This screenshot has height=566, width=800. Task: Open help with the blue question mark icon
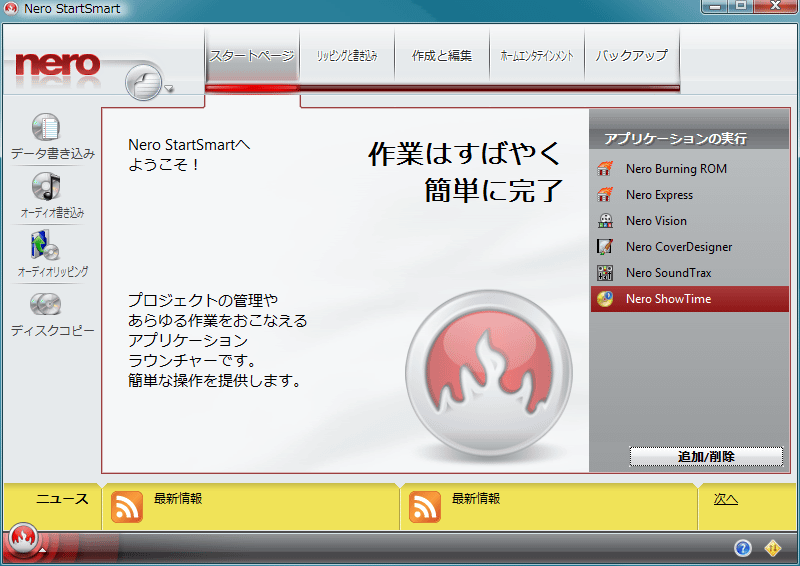743,548
